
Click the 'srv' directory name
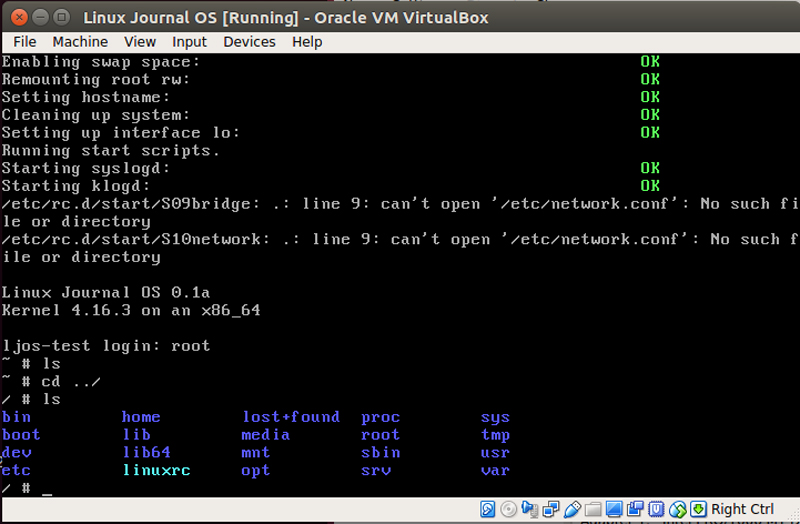pos(376,470)
